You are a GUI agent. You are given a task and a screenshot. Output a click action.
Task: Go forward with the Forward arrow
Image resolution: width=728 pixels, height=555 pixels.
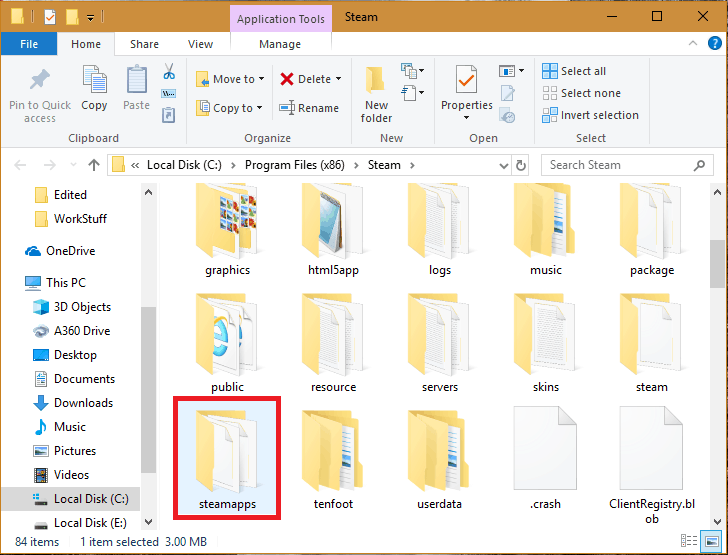click(50, 165)
